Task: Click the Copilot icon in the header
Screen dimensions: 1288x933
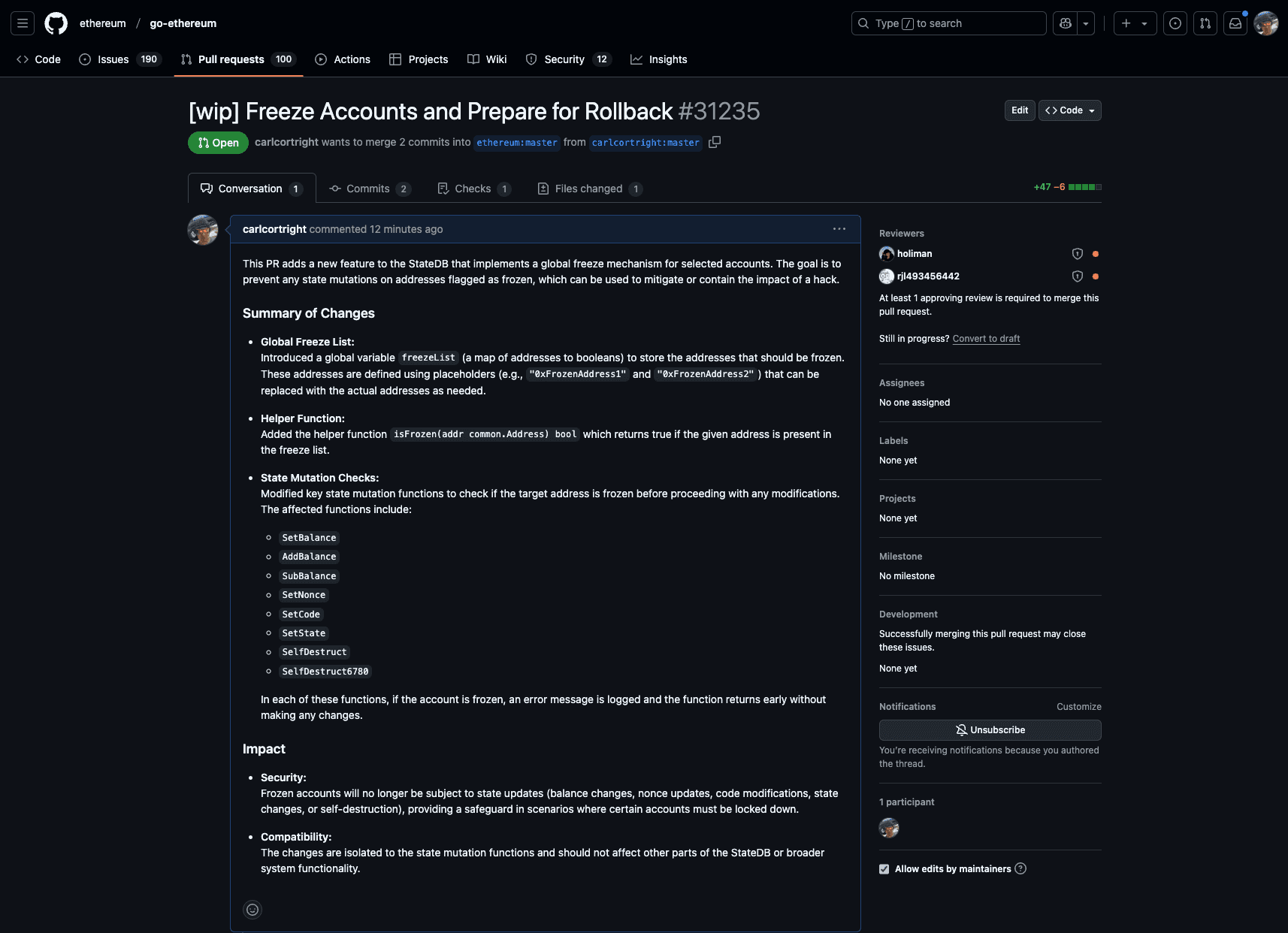Action: [x=1064, y=23]
